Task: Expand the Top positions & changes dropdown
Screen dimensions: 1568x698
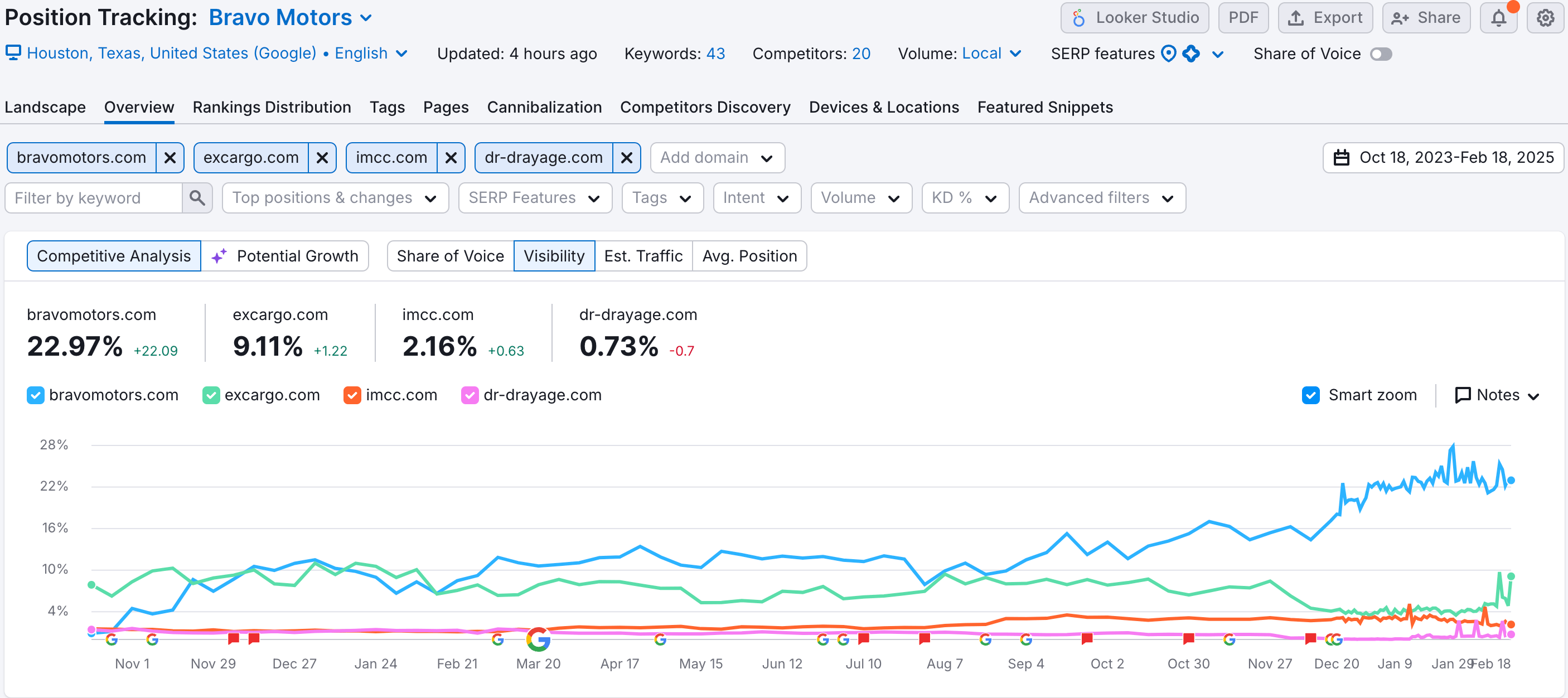Action: [335, 198]
